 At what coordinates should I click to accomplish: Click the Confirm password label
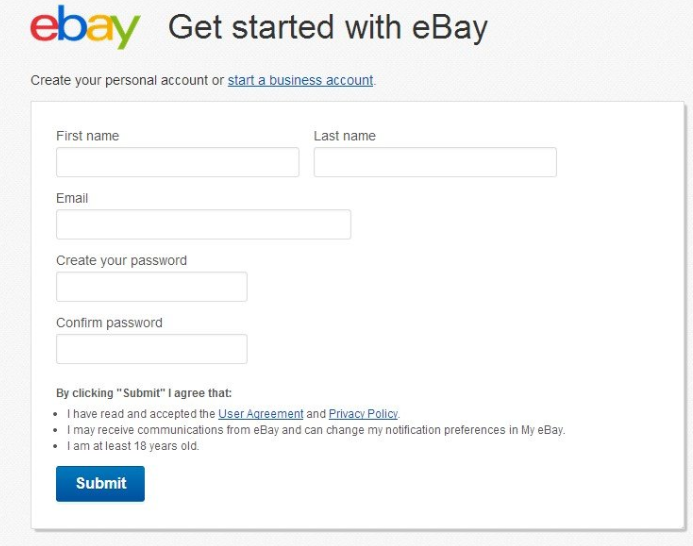(x=109, y=323)
